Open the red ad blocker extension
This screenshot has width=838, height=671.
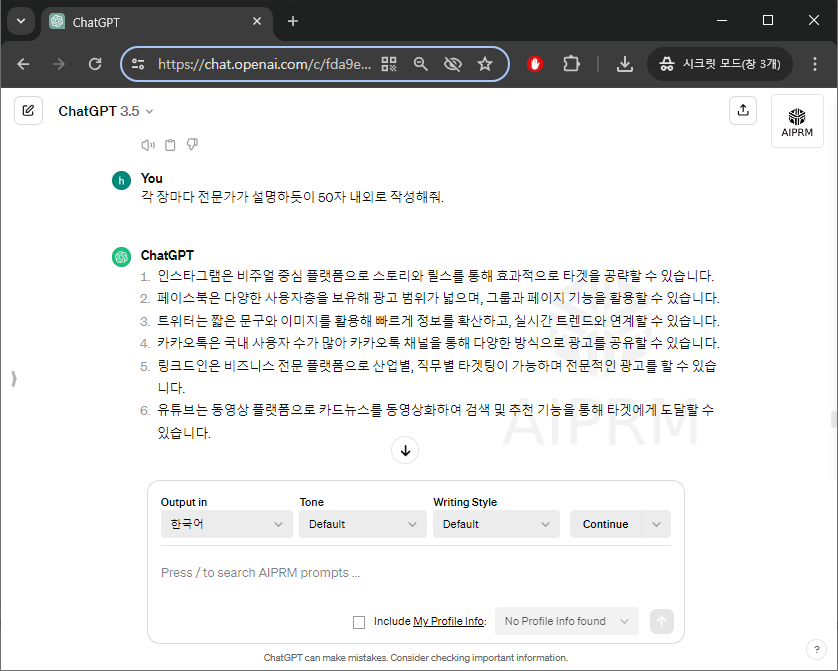pyautogui.click(x=535, y=64)
